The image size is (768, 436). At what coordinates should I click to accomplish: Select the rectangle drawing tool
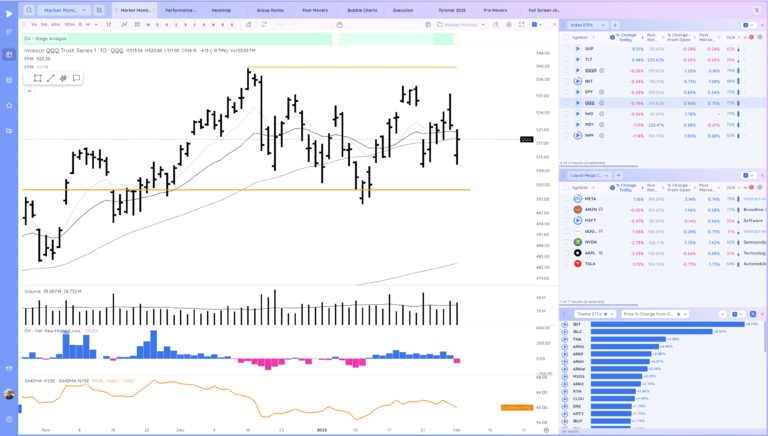tap(37, 77)
